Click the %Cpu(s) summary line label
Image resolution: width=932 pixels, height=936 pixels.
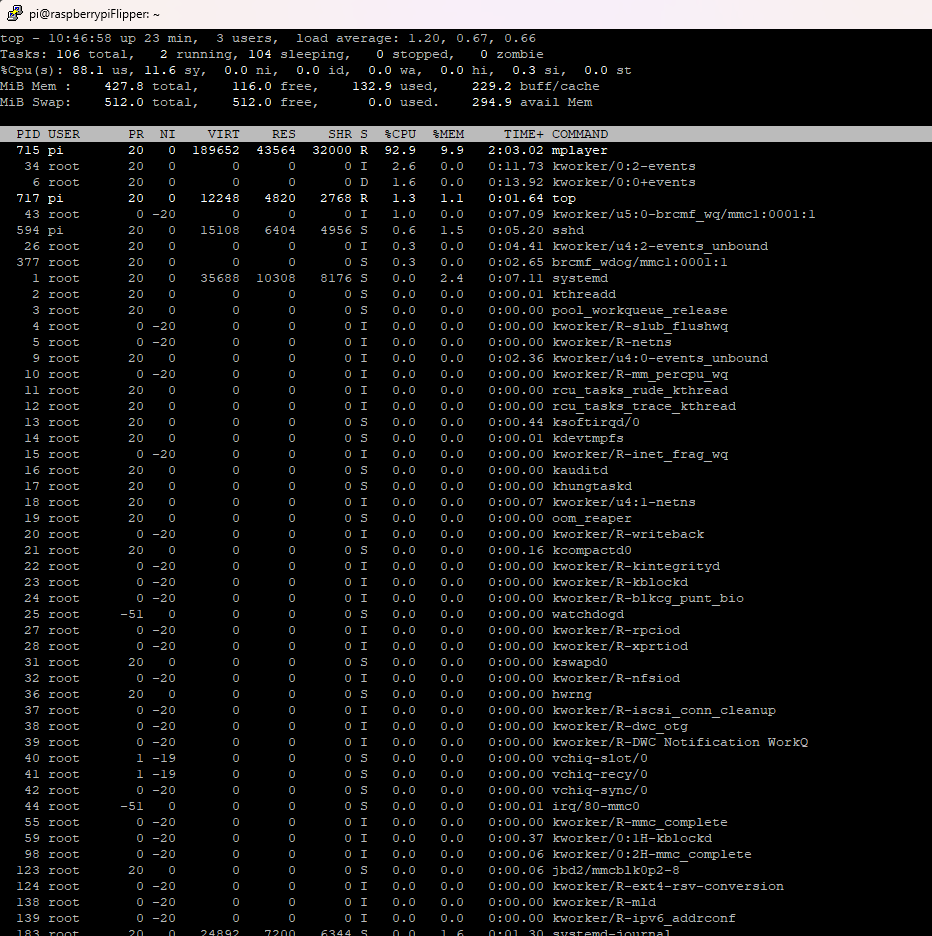click(x=32, y=70)
